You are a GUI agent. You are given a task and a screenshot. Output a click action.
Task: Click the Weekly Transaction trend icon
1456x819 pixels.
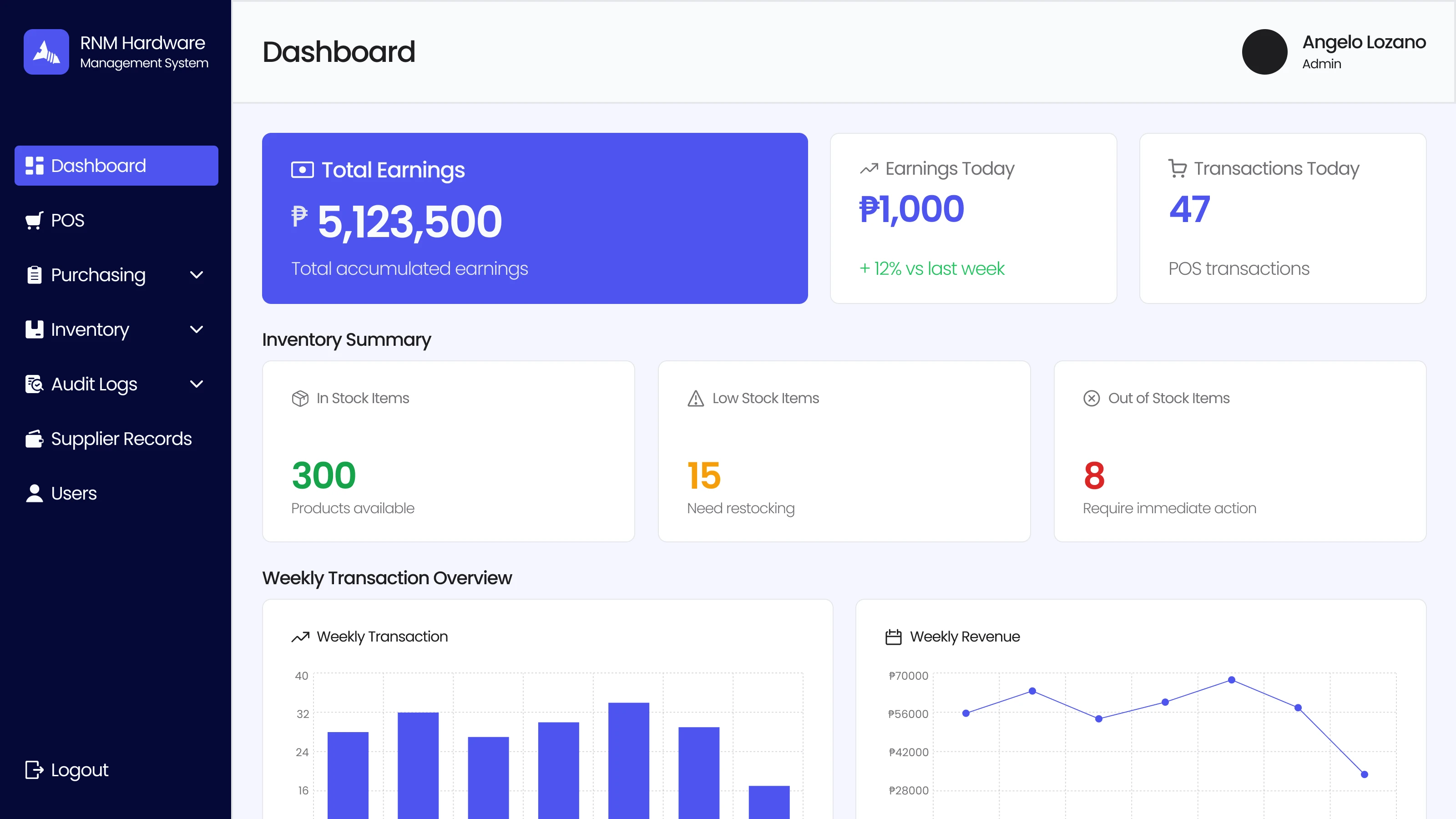(x=300, y=637)
